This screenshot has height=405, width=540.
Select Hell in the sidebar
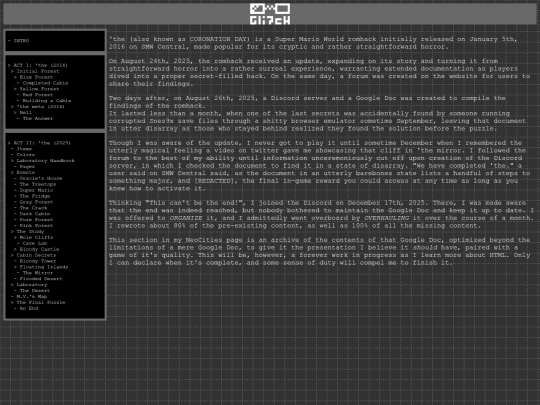tap(25, 112)
